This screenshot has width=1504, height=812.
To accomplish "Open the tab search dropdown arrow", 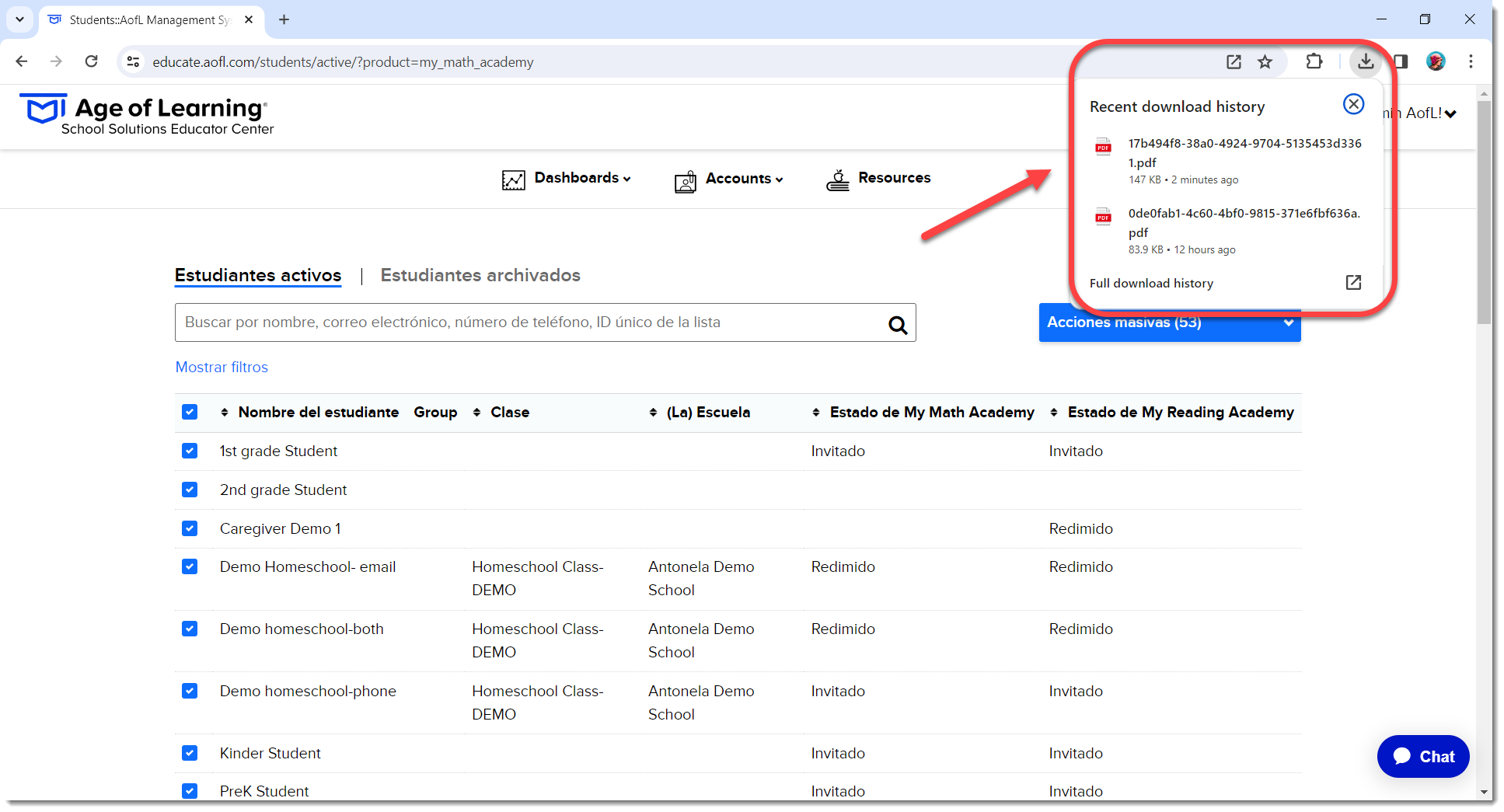I will (x=19, y=19).
